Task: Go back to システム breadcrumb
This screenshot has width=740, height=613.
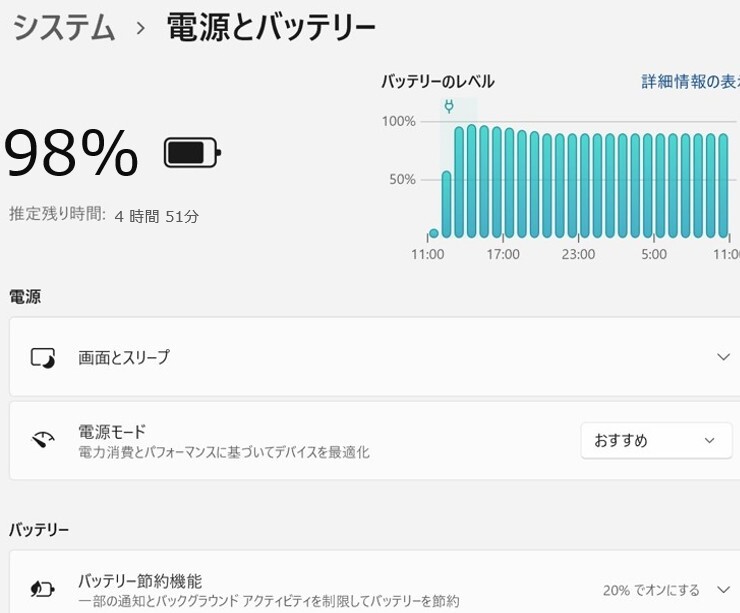Action: click(64, 28)
